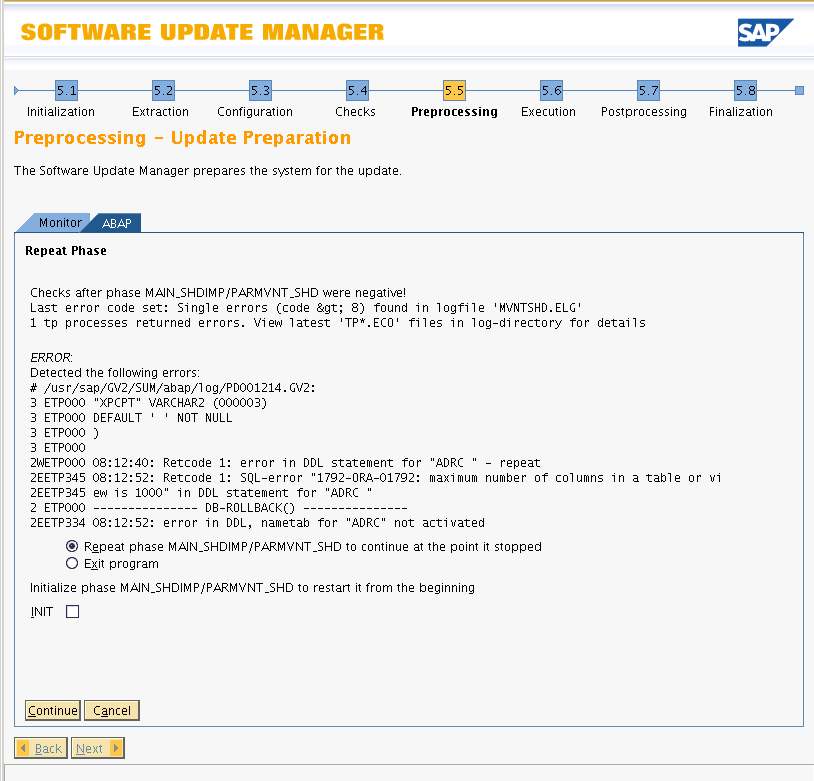Click the INIT checkbox label
Viewport: 814px width, 781px height.
click(42, 612)
